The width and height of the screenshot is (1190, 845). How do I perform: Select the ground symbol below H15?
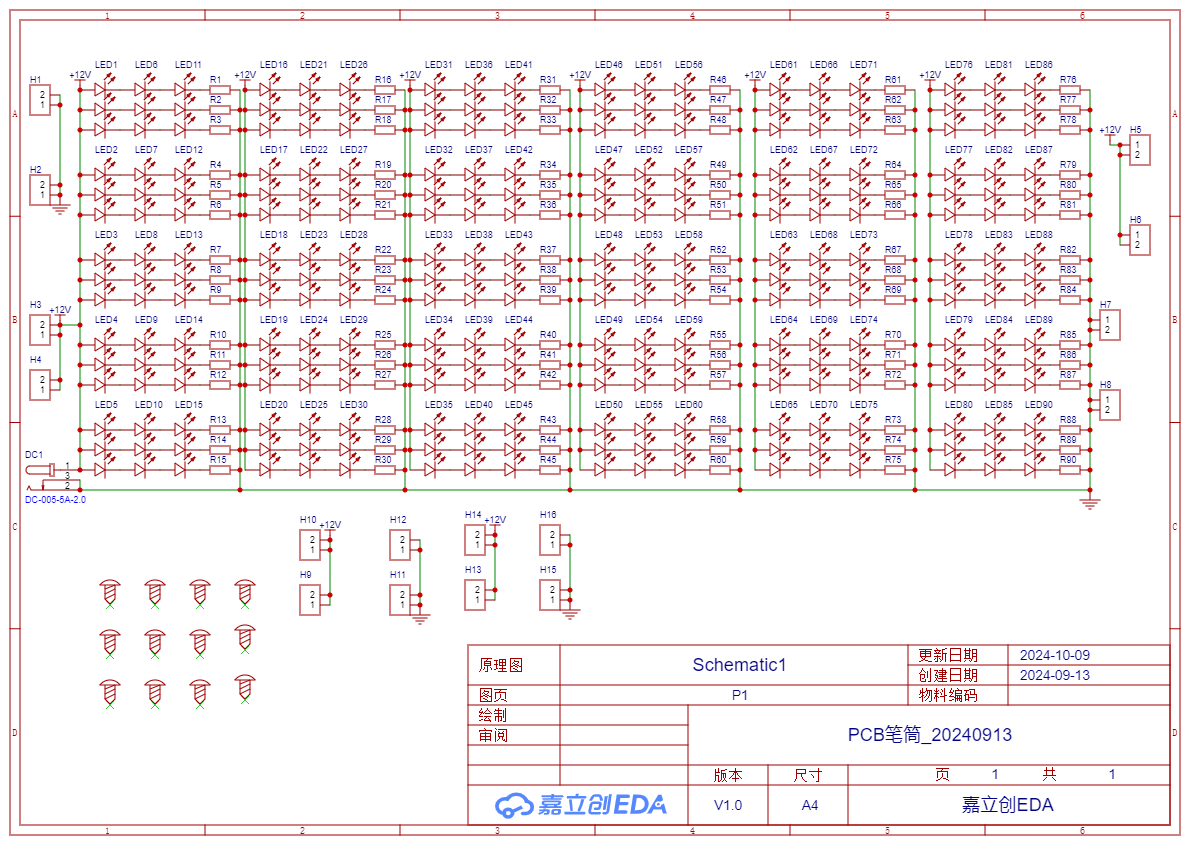[570, 614]
